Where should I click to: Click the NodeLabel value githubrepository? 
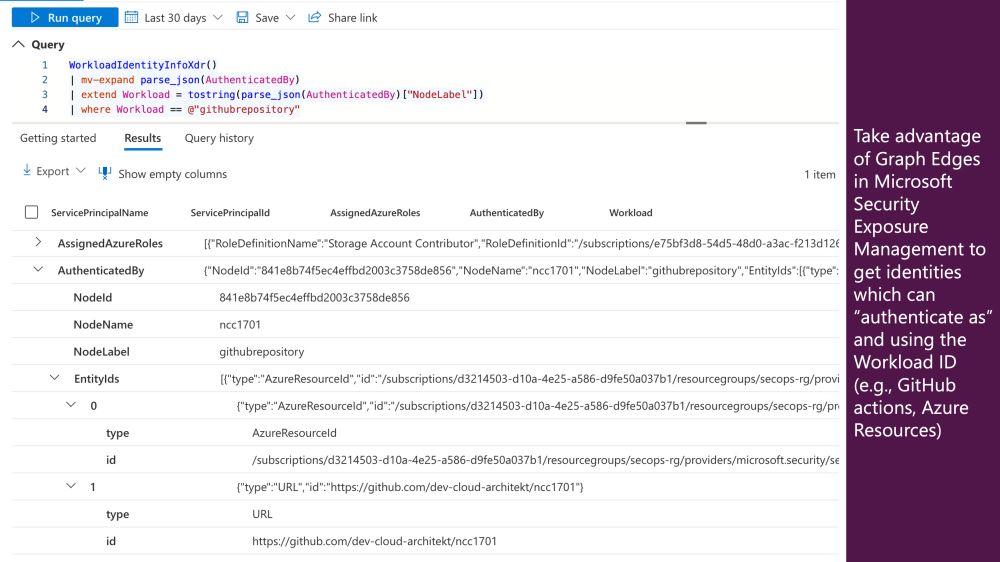coord(261,351)
